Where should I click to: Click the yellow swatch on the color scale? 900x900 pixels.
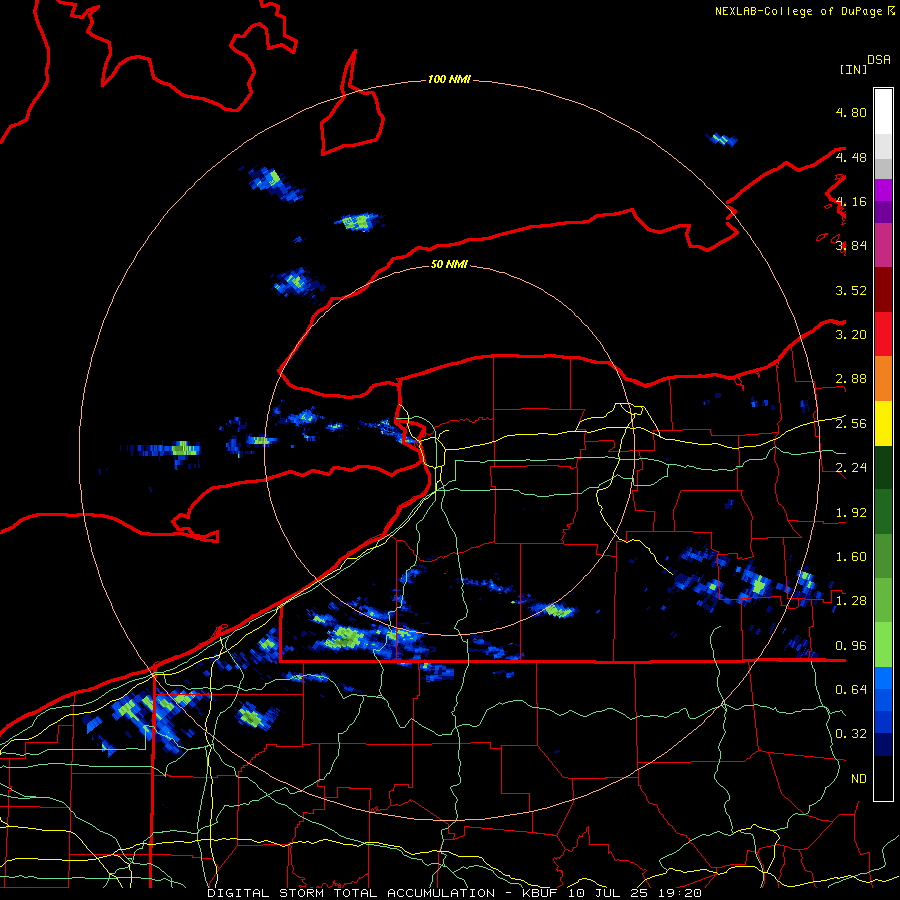click(x=883, y=423)
